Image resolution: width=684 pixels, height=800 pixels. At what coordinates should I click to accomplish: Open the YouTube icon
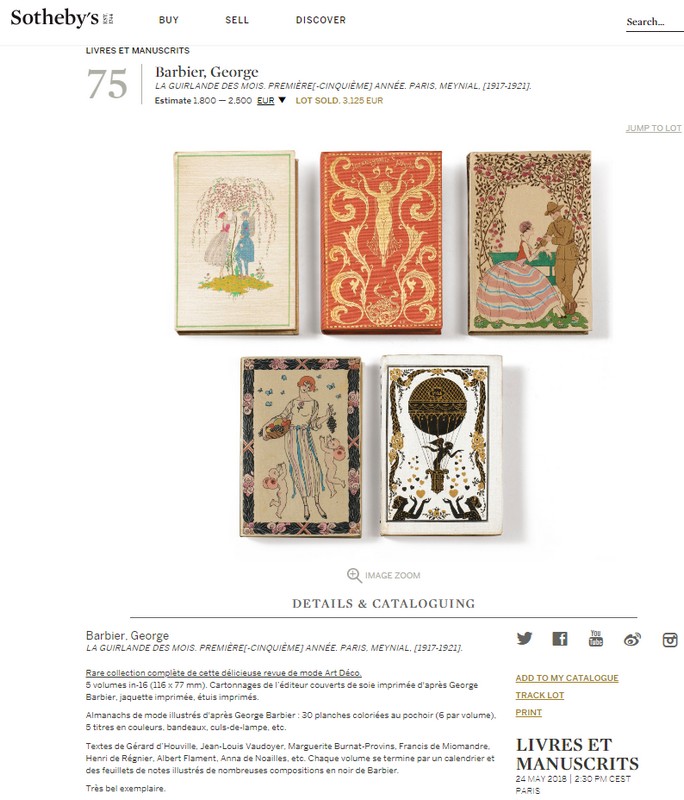point(596,638)
